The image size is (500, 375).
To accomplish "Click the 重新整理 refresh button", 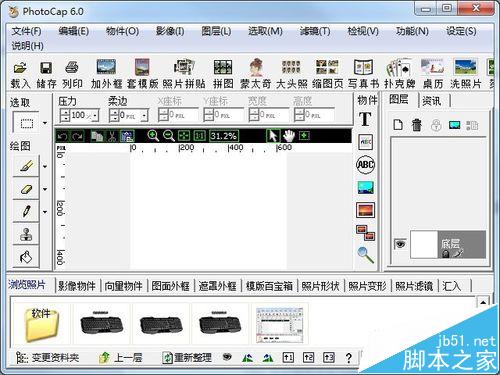I will pyautogui.click(x=187, y=358).
